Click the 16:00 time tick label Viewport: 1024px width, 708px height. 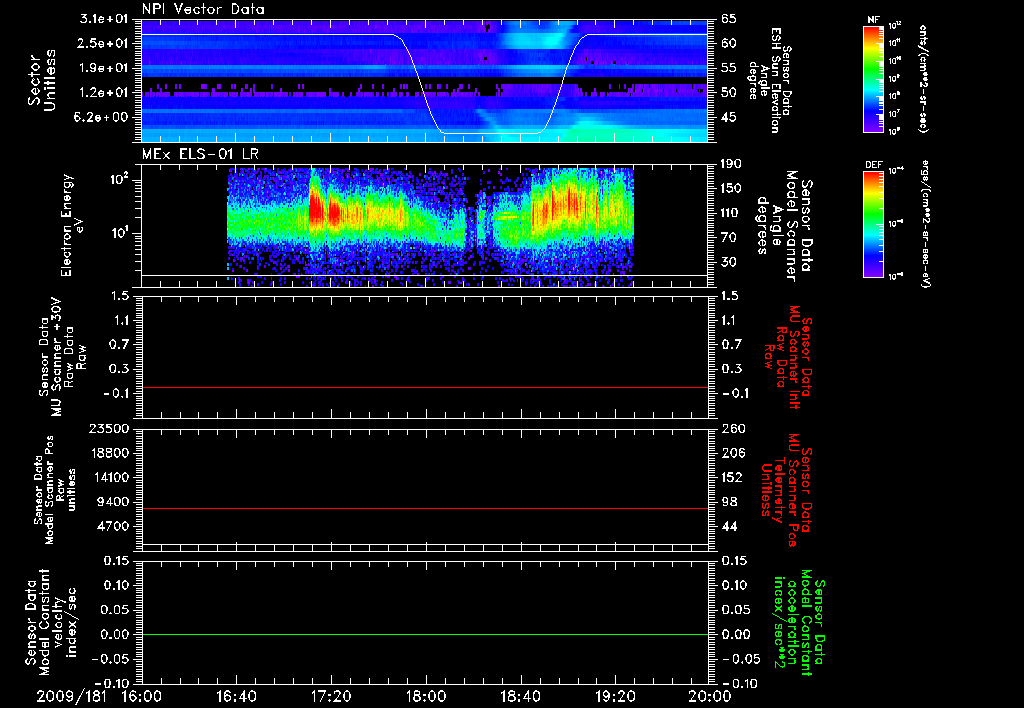pyautogui.click(x=141, y=696)
